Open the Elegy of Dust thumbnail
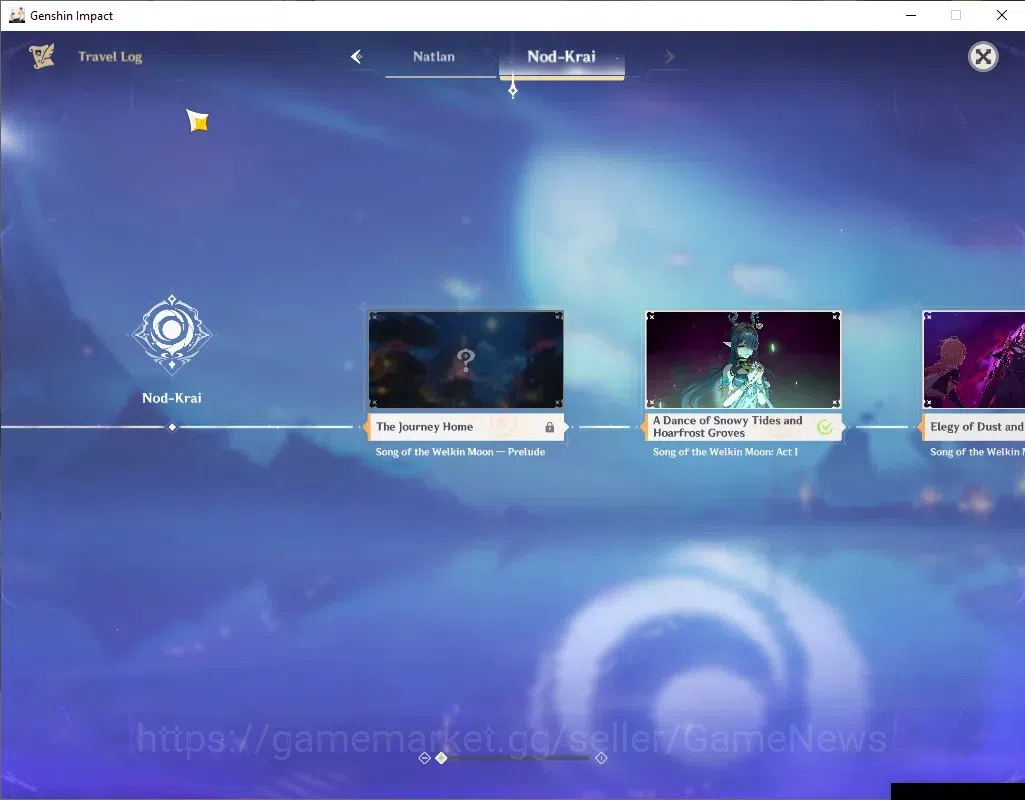Viewport: 1025px width, 800px height. click(974, 359)
